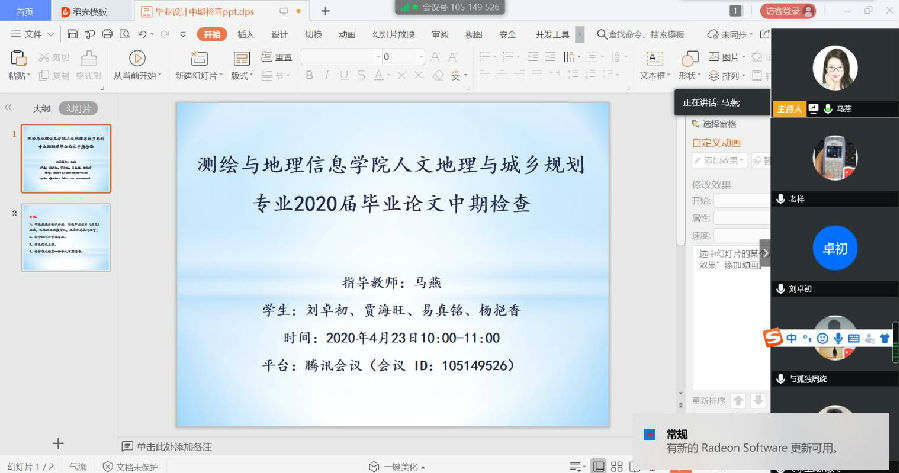Click the Text Box (文本框) icon
This screenshot has height=473, width=899.
654,58
